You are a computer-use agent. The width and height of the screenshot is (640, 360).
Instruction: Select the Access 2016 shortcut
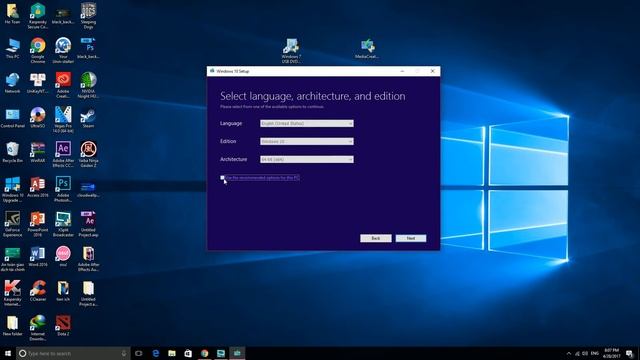(x=38, y=187)
